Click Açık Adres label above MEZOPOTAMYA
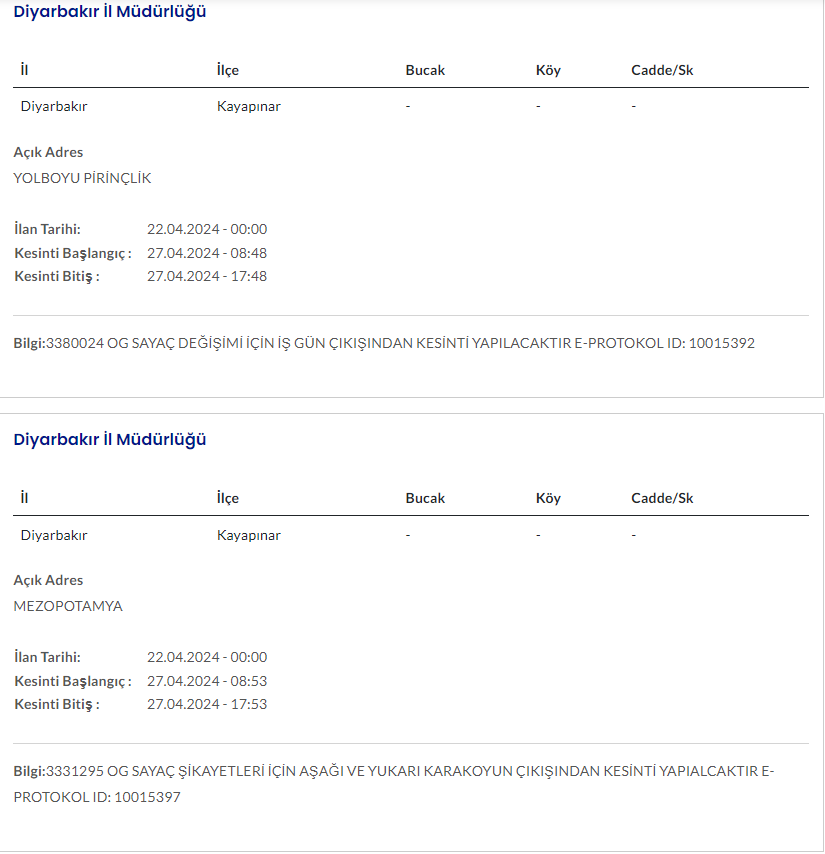The height and width of the screenshot is (854, 825). pos(48,580)
